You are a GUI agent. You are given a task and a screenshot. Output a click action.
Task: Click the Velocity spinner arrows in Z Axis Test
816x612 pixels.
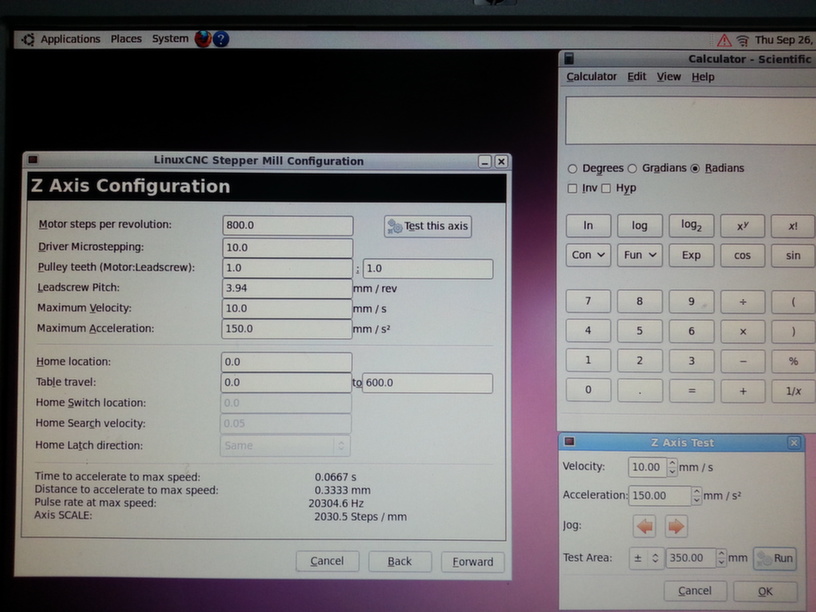672,467
